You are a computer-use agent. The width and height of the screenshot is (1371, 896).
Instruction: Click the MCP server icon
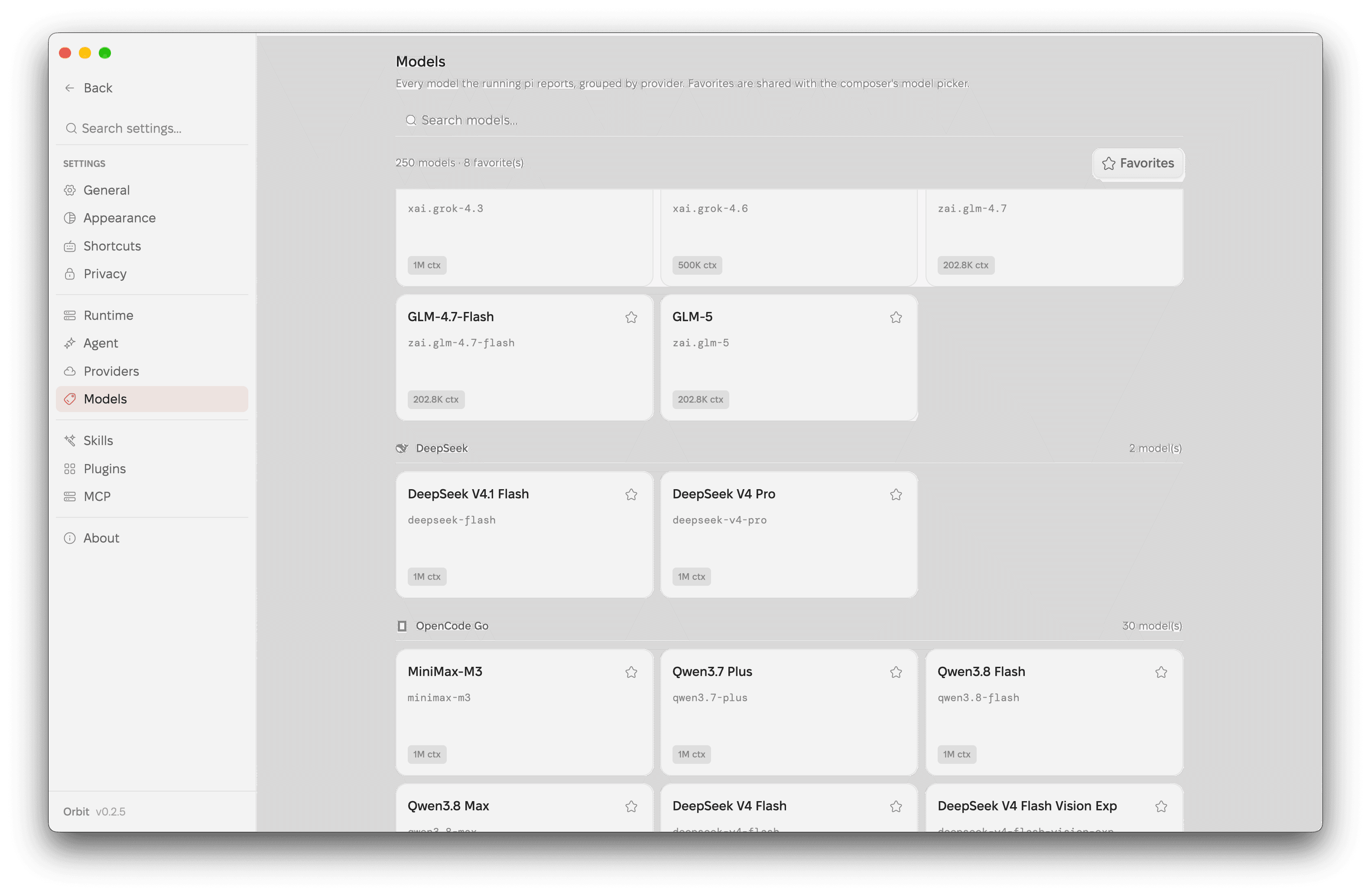point(70,497)
